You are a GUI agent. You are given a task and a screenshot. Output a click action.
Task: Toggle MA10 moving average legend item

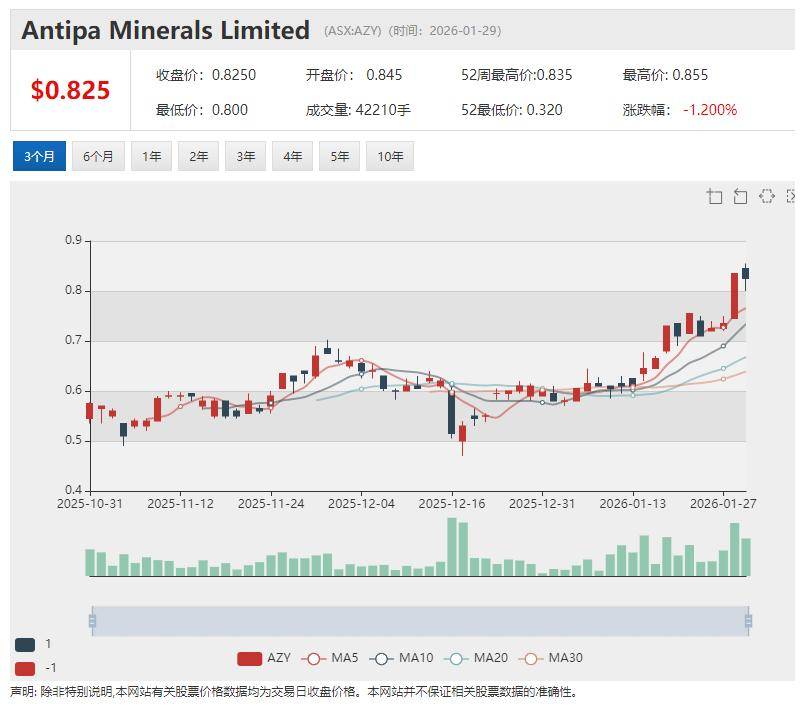coord(401,658)
